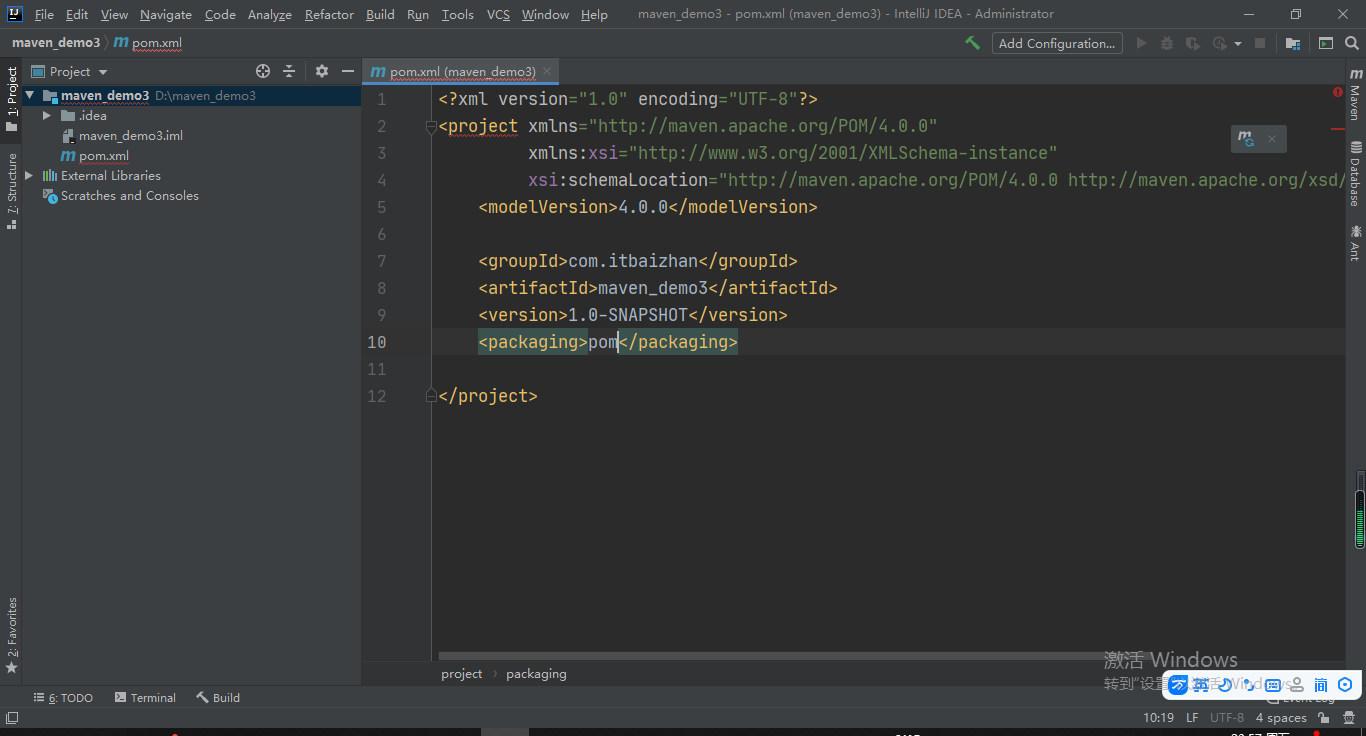The height and width of the screenshot is (736, 1366).
Task: Open Project Structure icon in toolbar
Action: click(1293, 43)
